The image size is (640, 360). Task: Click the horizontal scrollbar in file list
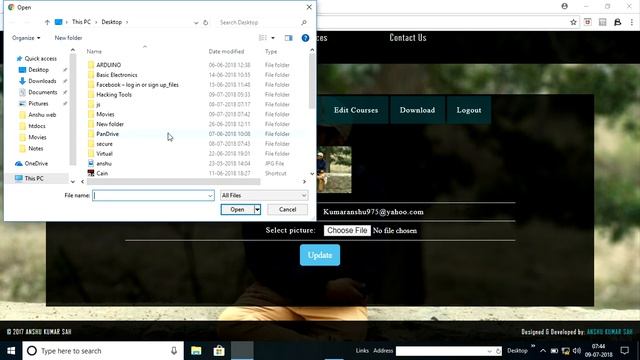point(173,182)
